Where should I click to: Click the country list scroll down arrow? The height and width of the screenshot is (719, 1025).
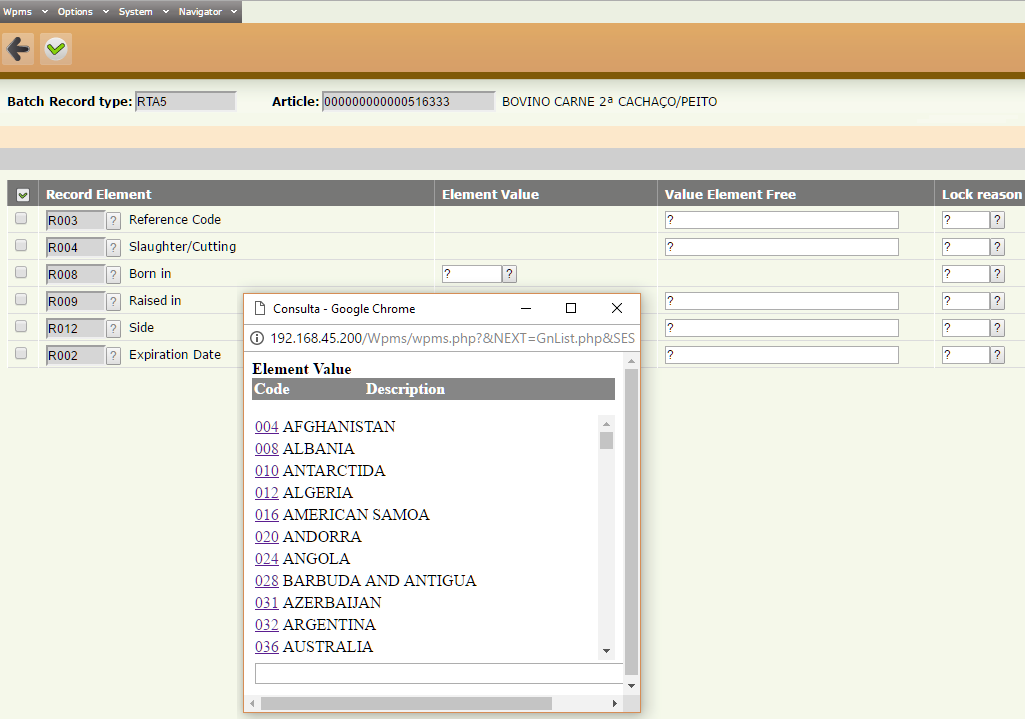[607, 651]
